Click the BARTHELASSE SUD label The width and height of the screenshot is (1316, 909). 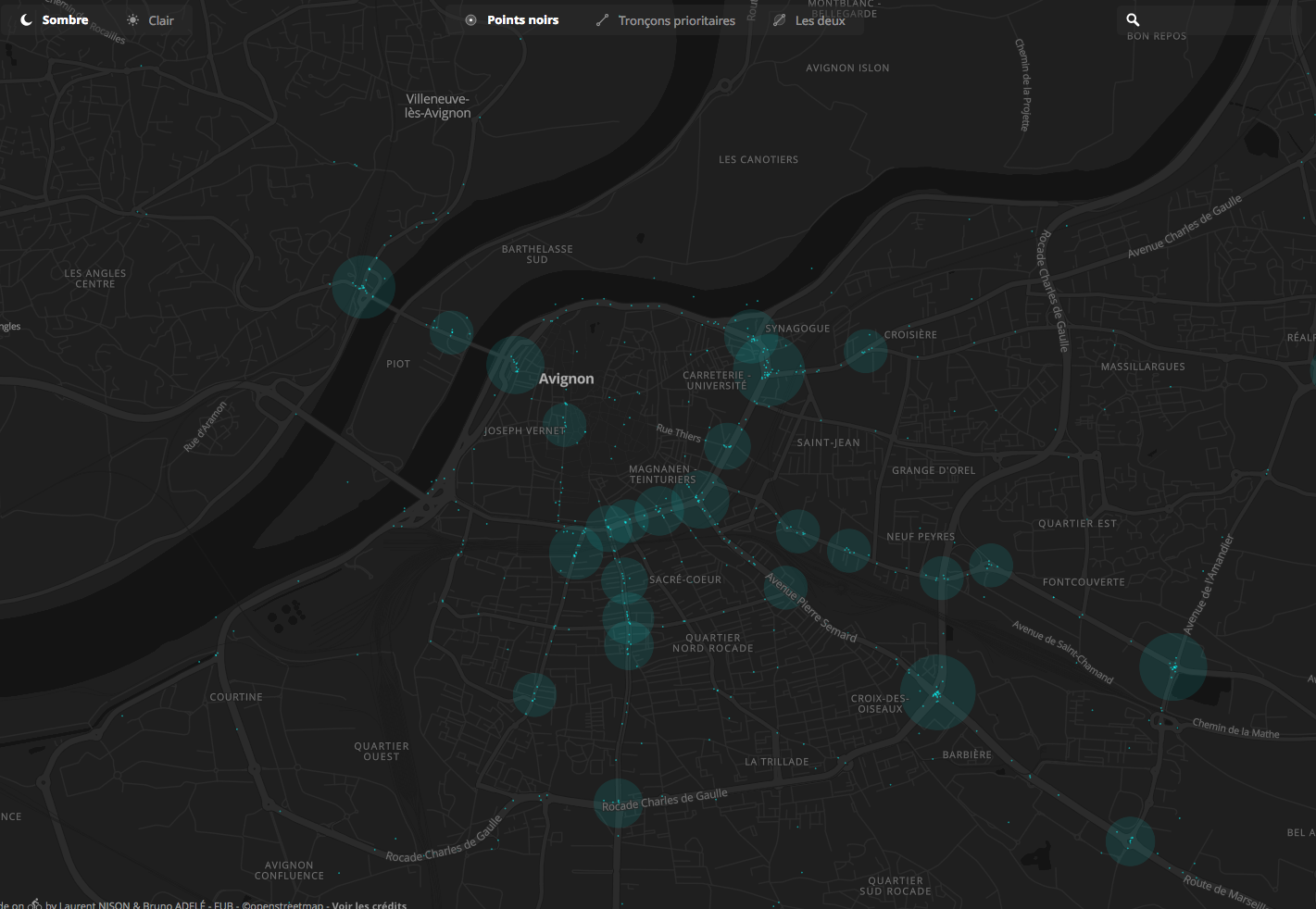tap(537, 255)
